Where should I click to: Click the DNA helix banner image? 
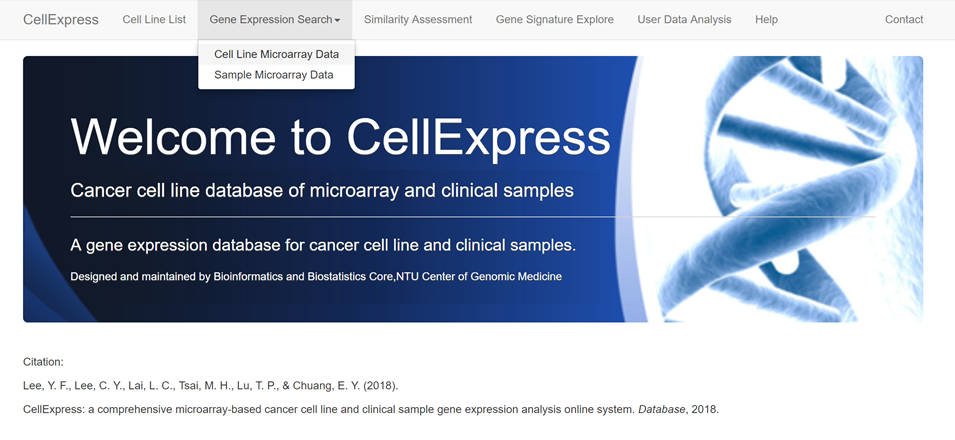(x=780, y=189)
